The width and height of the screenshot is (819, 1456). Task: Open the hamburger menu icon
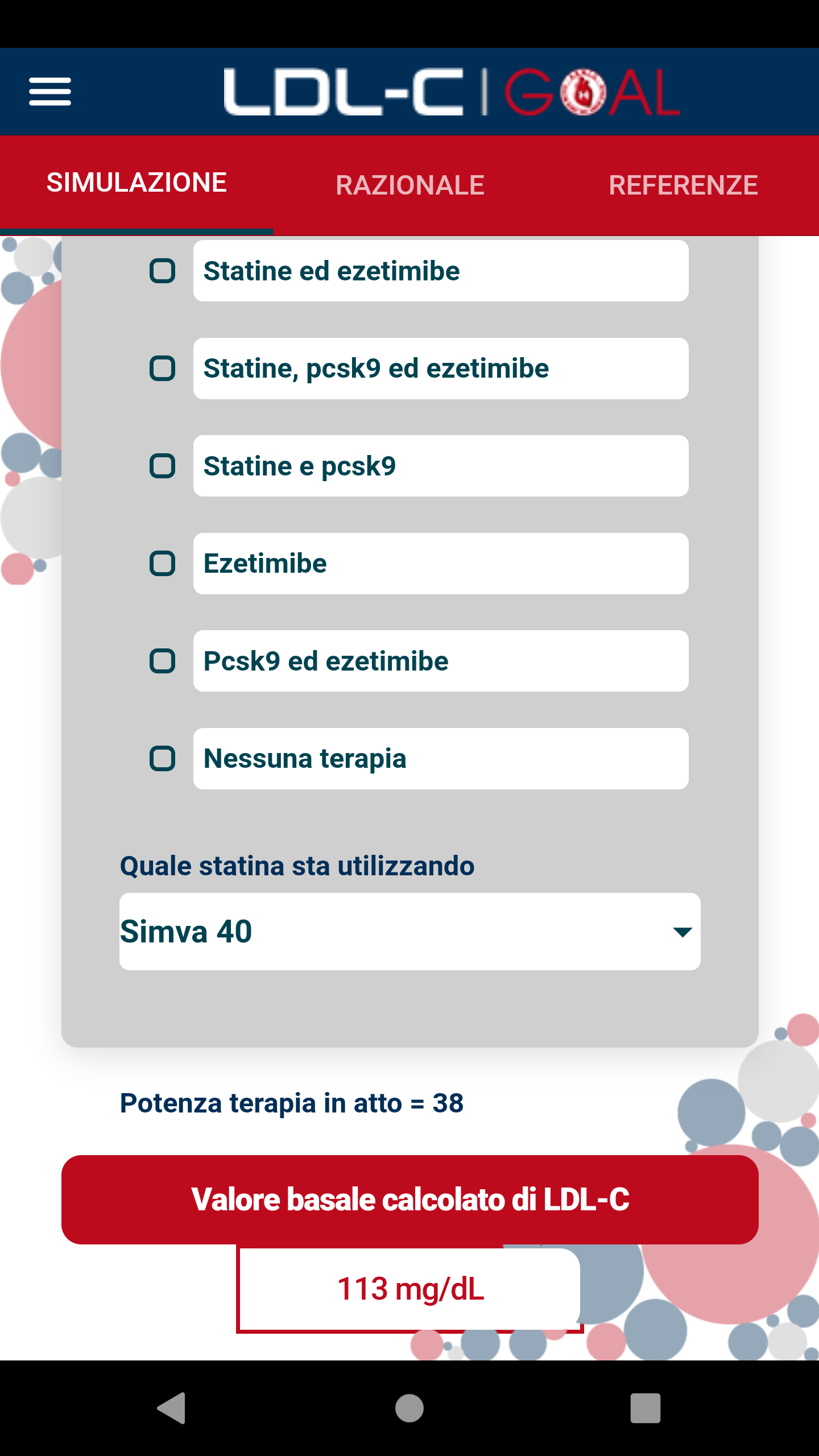[x=50, y=92]
